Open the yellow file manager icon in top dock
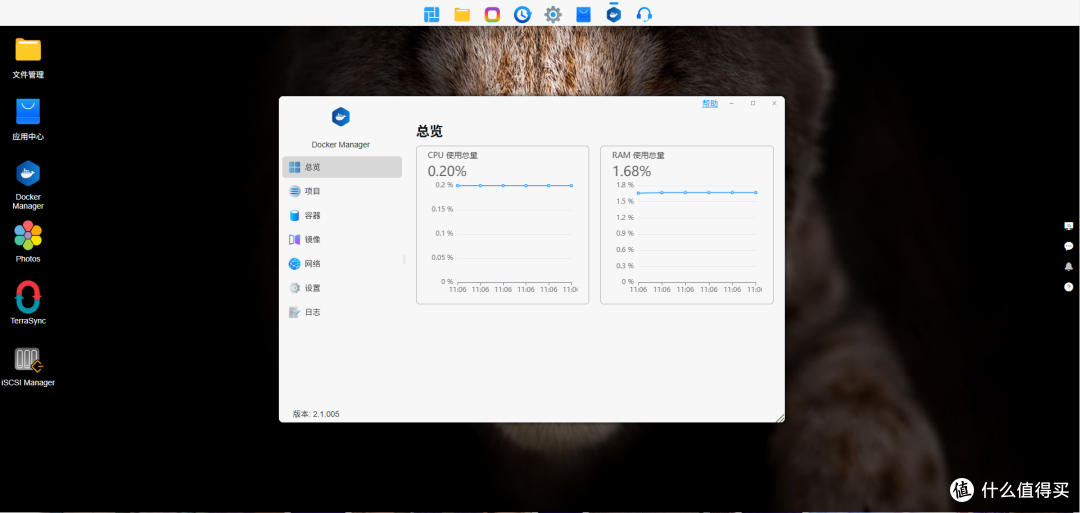 pos(462,14)
